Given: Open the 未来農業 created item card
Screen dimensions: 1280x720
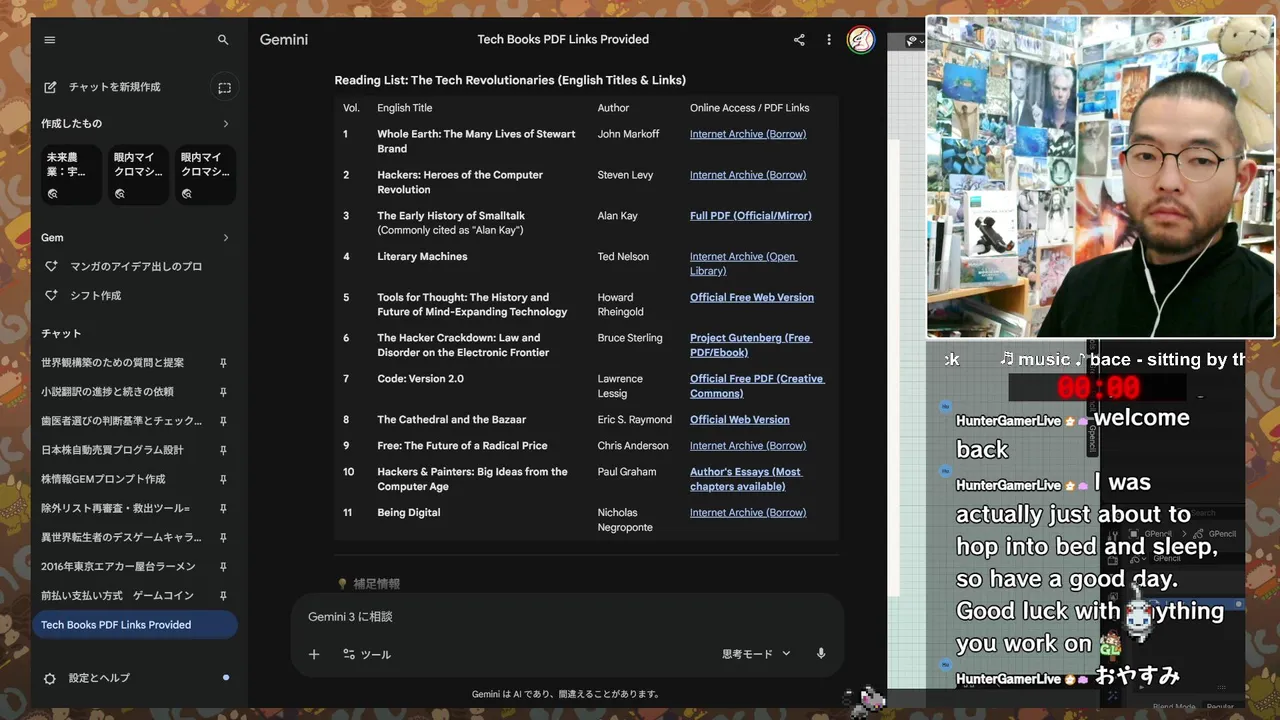Looking at the screenshot, I should click(x=72, y=175).
